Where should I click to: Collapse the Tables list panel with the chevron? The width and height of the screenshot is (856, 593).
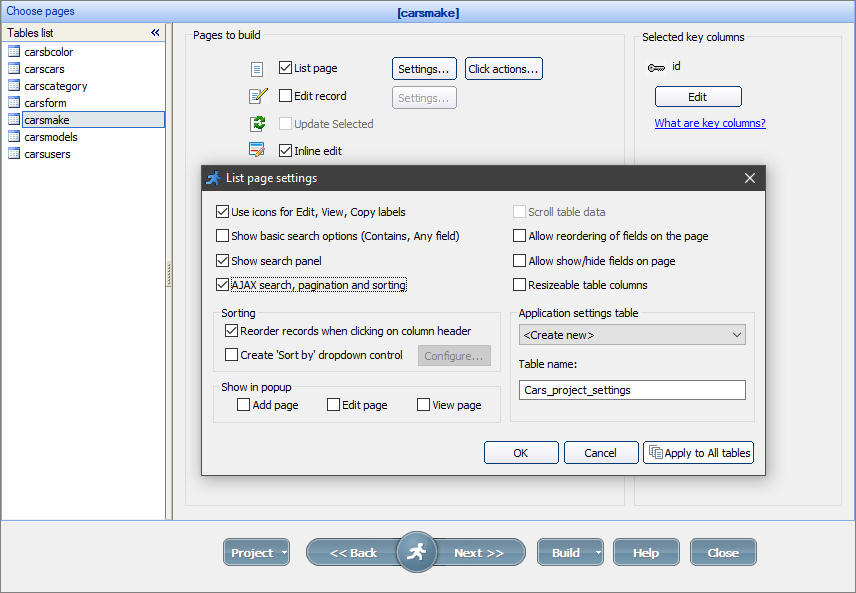pyautogui.click(x=156, y=32)
